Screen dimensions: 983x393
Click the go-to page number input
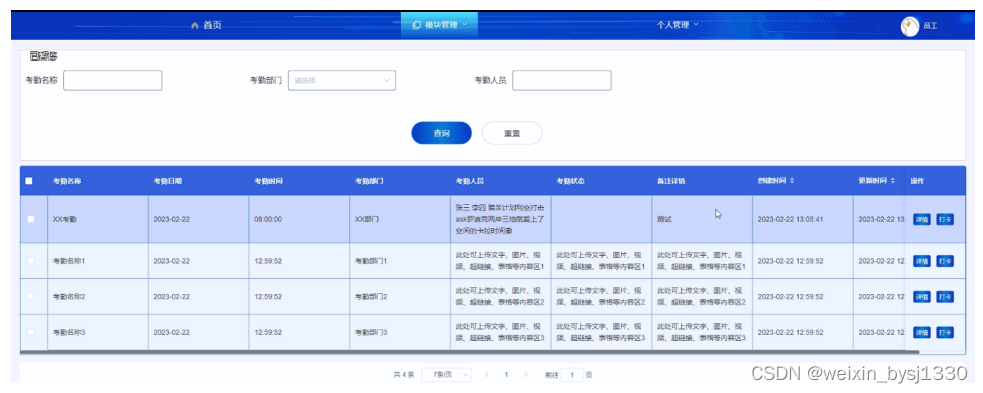point(572,375)
